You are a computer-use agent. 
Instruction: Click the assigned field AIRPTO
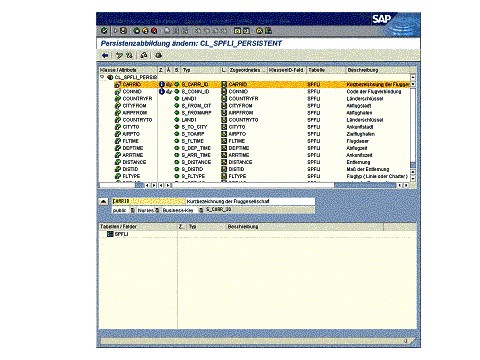pyautogui.click(x=237, y=134)
